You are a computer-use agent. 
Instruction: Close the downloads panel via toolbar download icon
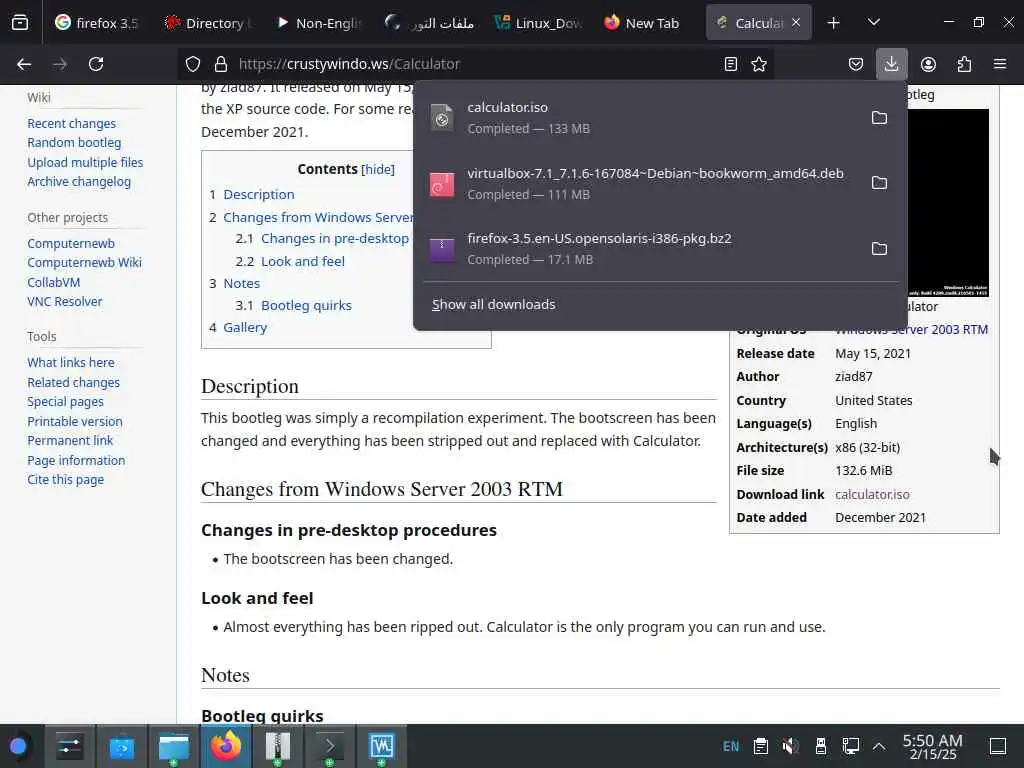[891, 64]
